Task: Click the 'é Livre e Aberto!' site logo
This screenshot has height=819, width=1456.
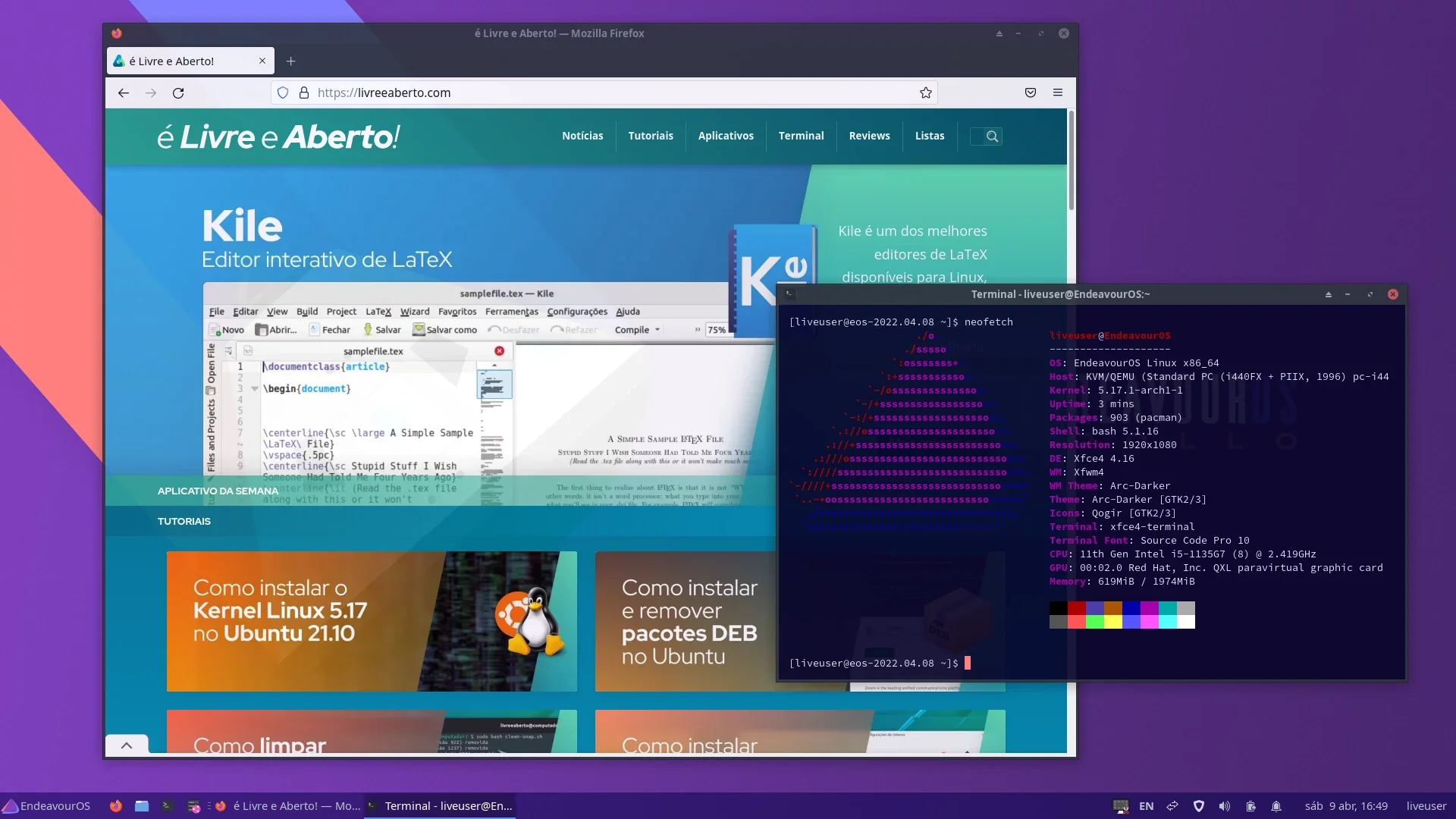Action: (x=278, y=136)
